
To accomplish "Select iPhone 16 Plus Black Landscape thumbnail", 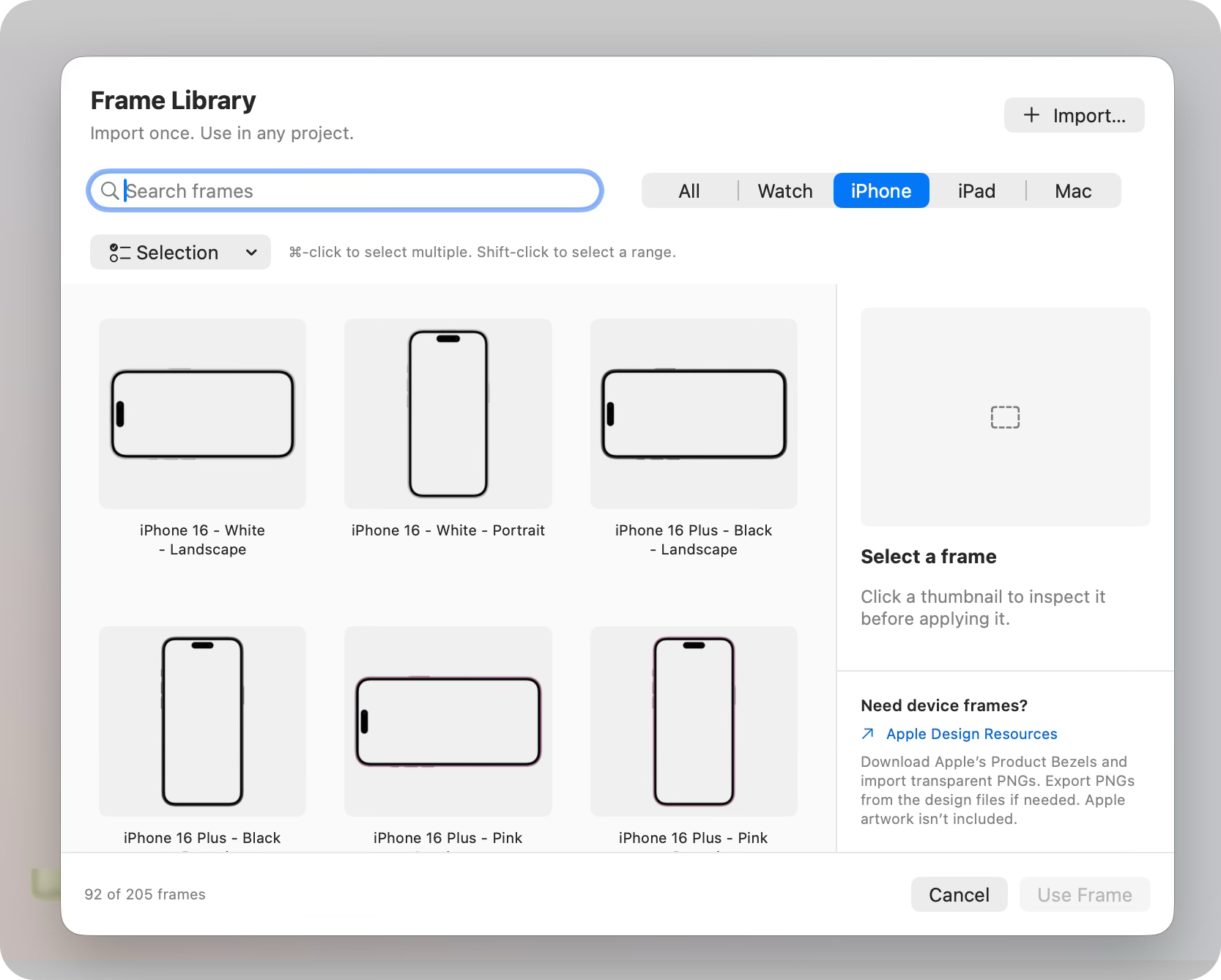I will click(694, 414).
